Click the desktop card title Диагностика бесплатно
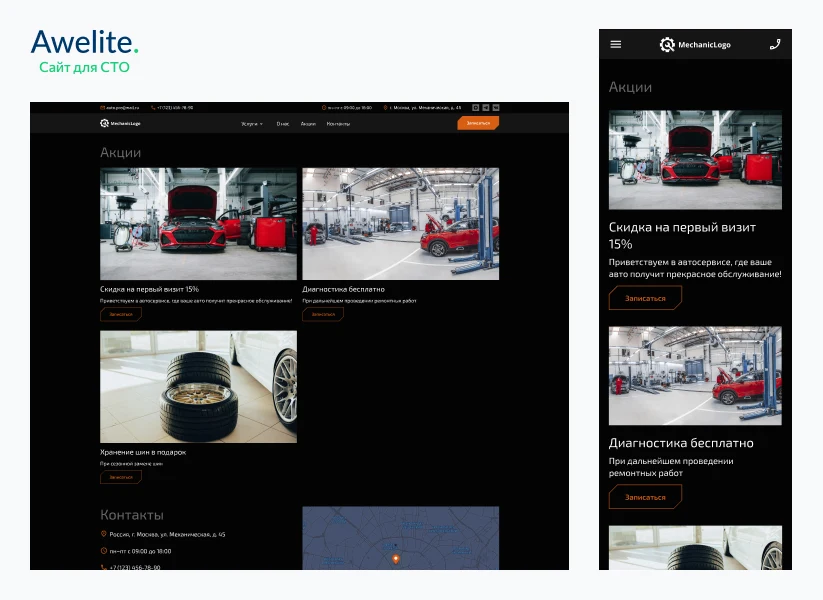The image size is (823, 600). tap(343, 289)
